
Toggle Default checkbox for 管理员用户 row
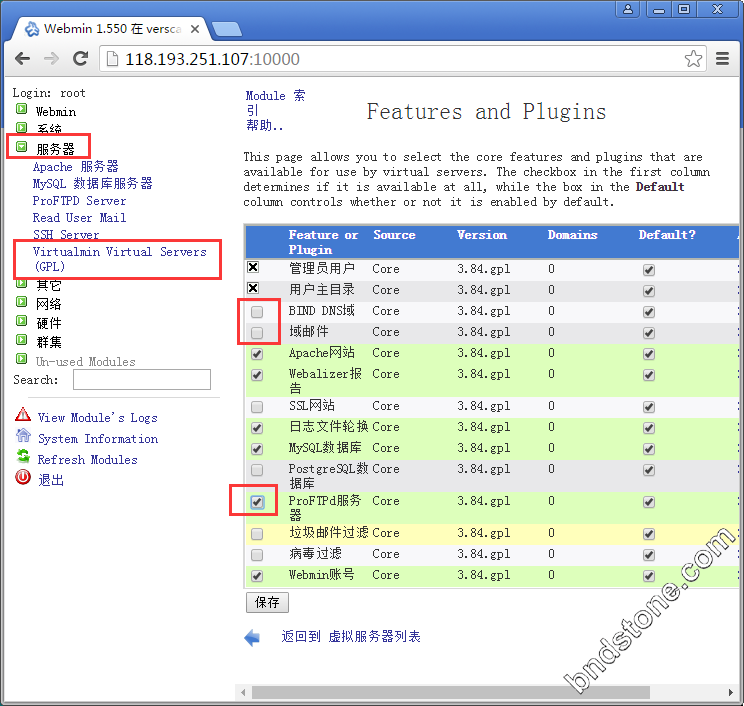coord(649,270)
